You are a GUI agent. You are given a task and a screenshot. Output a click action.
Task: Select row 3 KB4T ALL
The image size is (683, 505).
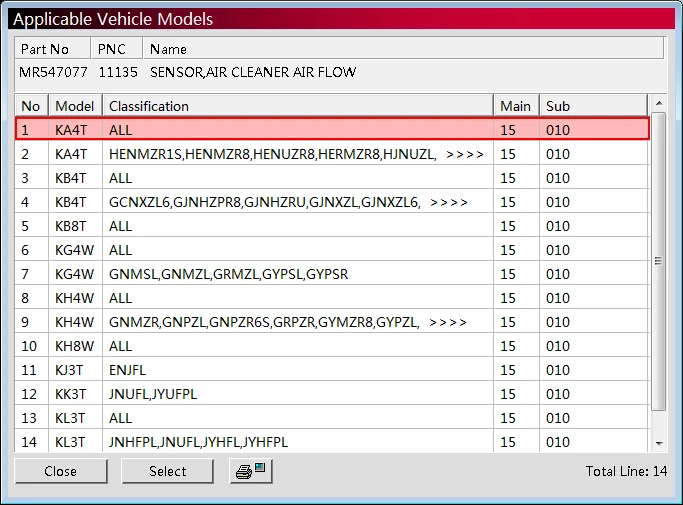coord(332,178)
